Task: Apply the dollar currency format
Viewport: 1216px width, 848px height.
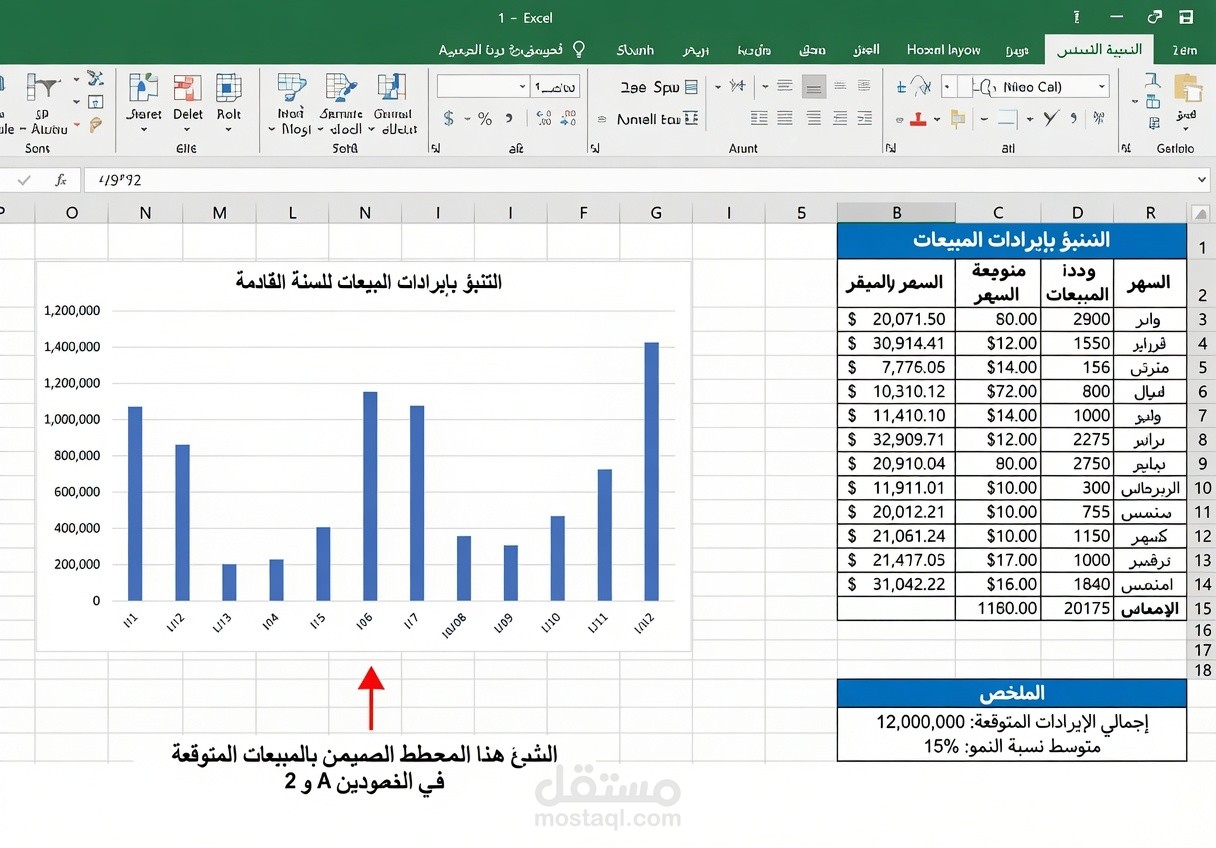Action: (448, 119)
